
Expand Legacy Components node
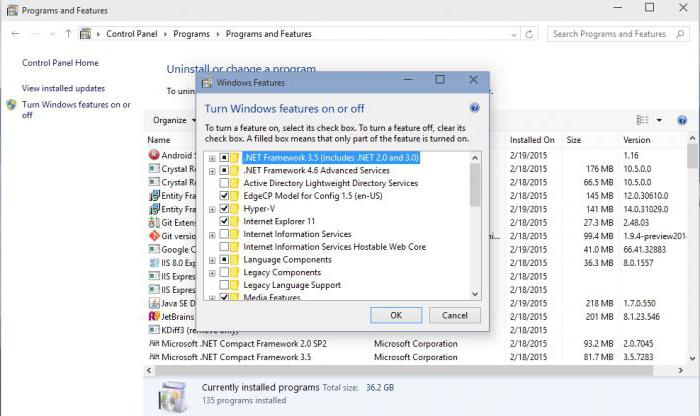(212, 273)
